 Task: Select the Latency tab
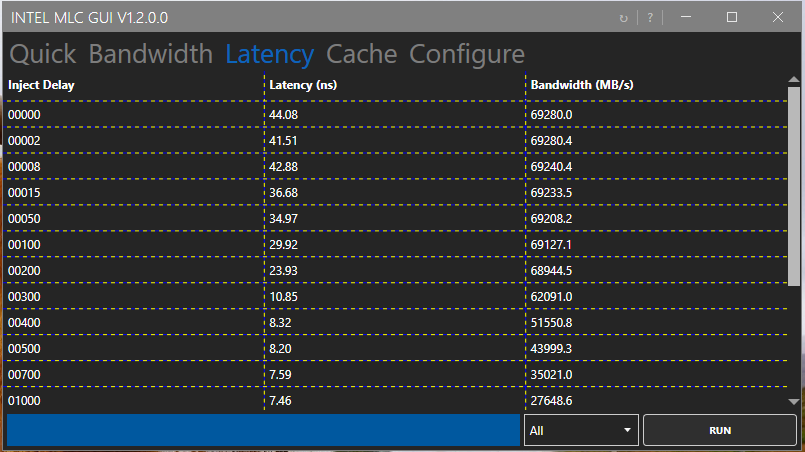coord(270,54)
